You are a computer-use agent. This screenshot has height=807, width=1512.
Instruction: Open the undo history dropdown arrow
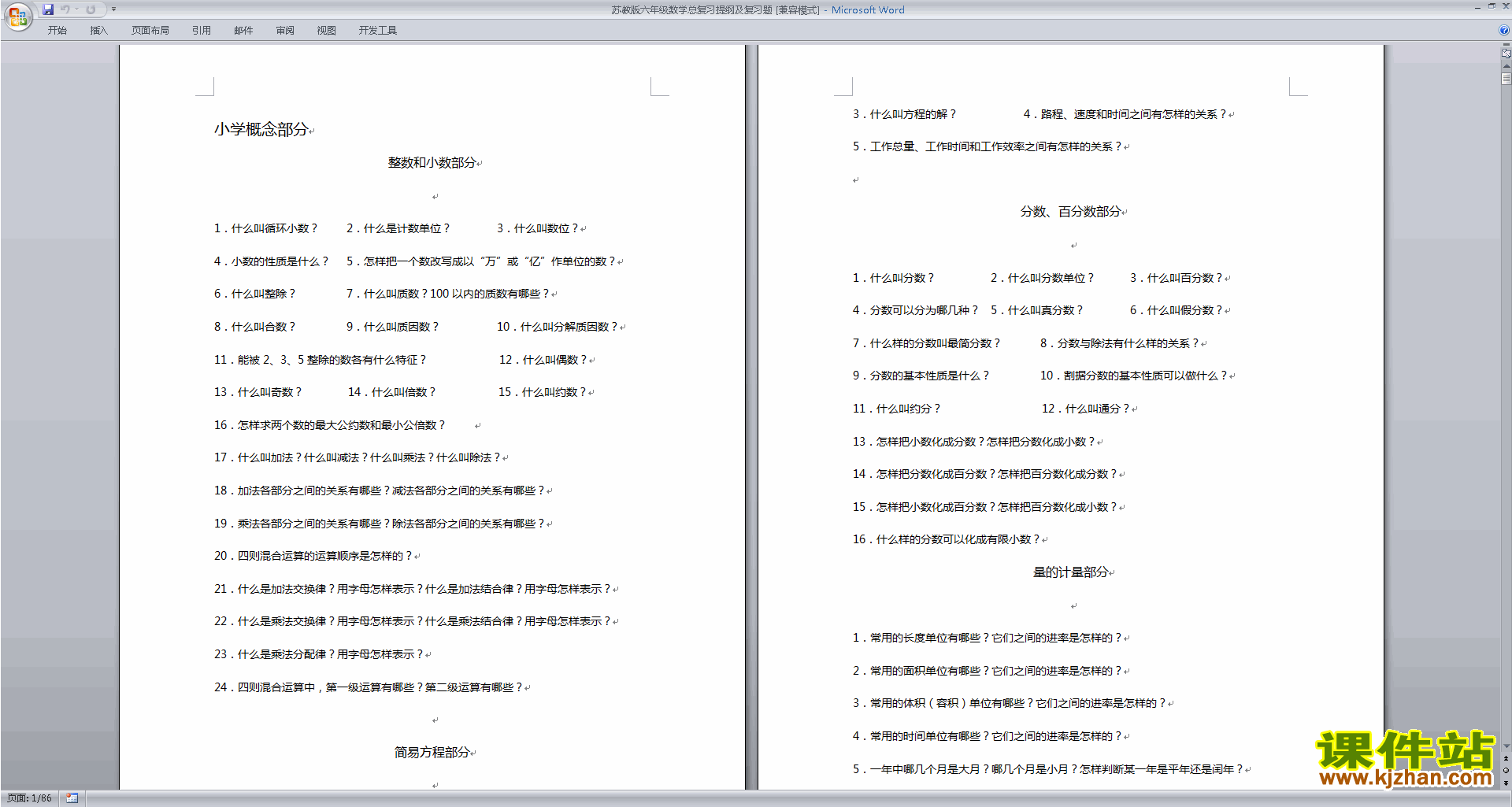point(77,9)
